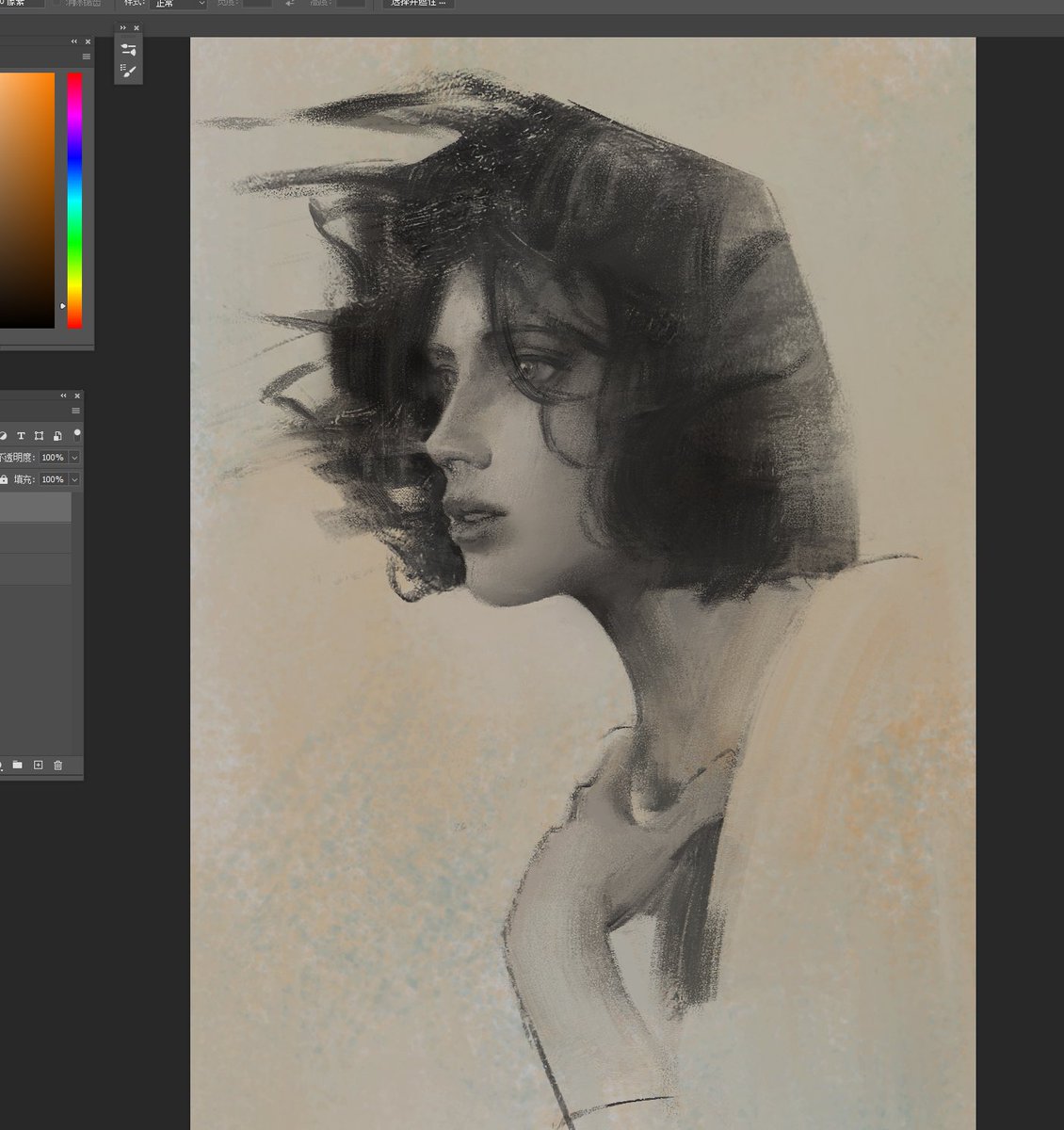
Task: Delete the selected layer with trash icon
Action: 58,766
